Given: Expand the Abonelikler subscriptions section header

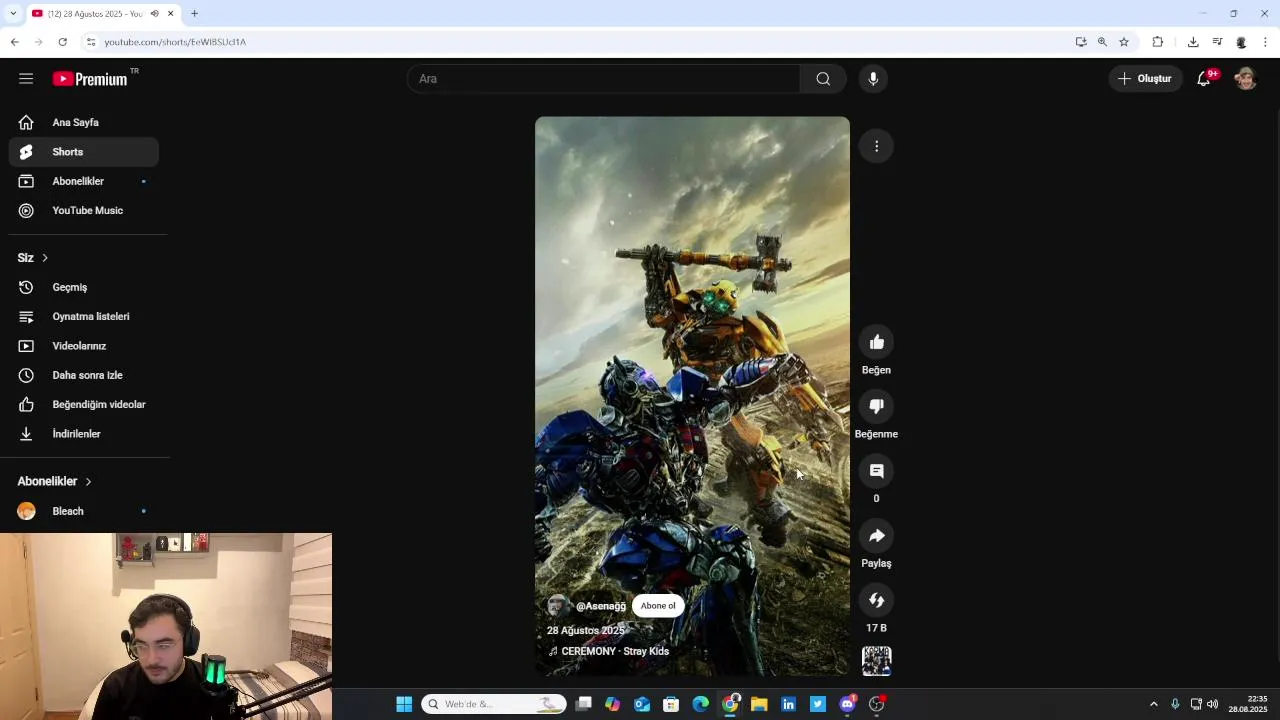Looking at the screenshot, I should click(x=55, y=482).
